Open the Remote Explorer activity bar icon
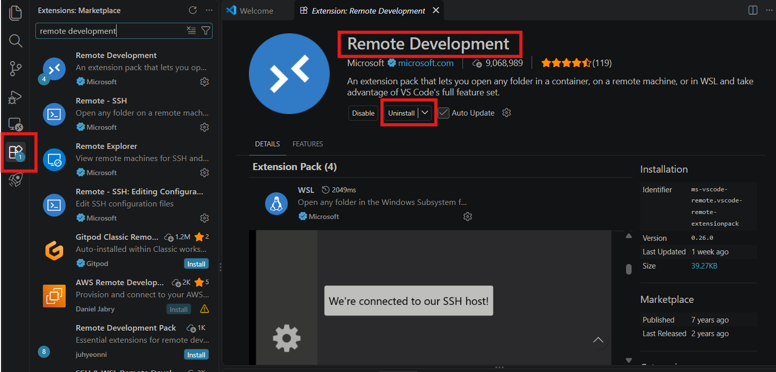Image resolution: width=776 pixels, height=372 pixels. click(x=16, y=124)
